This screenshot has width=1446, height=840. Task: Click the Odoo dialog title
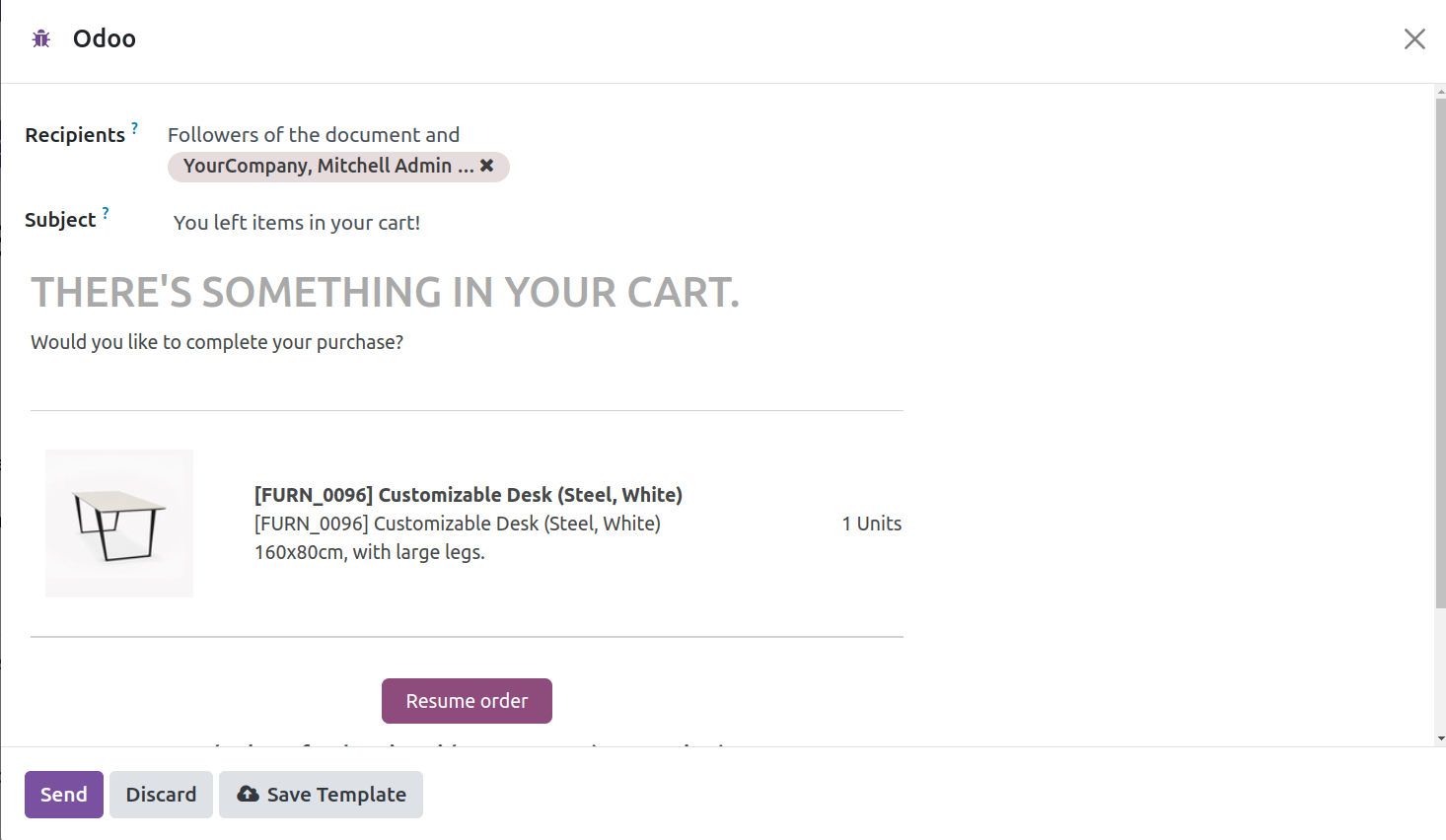tap(105, 38)
